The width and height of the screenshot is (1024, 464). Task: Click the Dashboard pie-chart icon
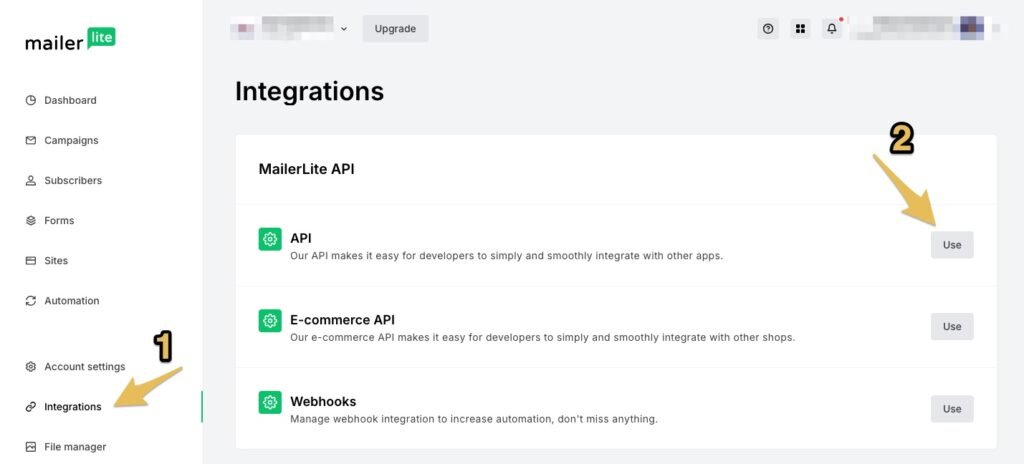(x=31, y=100)
